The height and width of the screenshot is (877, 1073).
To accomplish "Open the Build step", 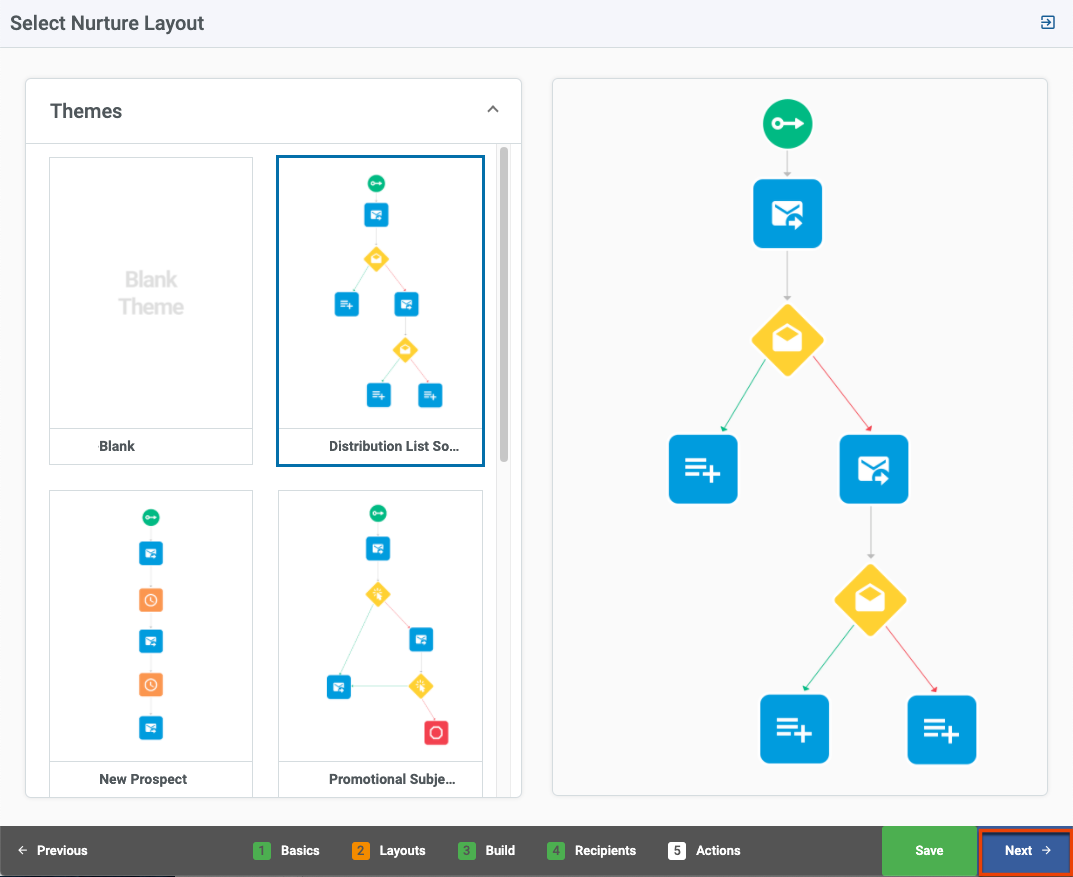I will tap(487, 851).
